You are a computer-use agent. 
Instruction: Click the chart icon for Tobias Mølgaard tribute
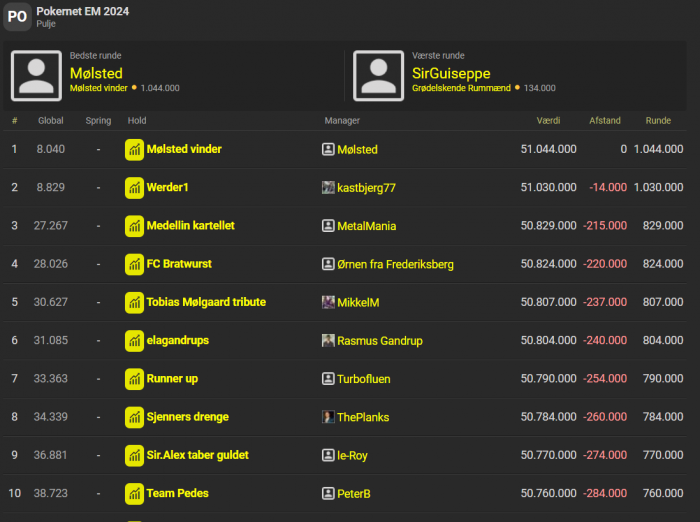(x=134, y=302)
